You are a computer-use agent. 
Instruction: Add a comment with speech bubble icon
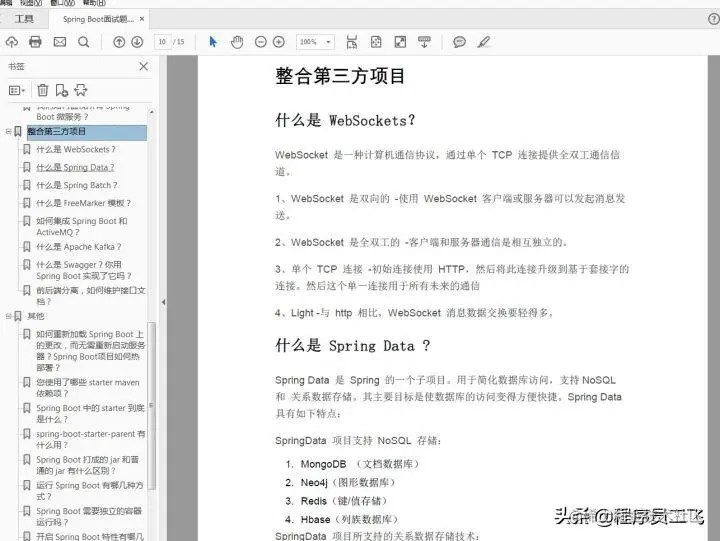tap(459, 42)
